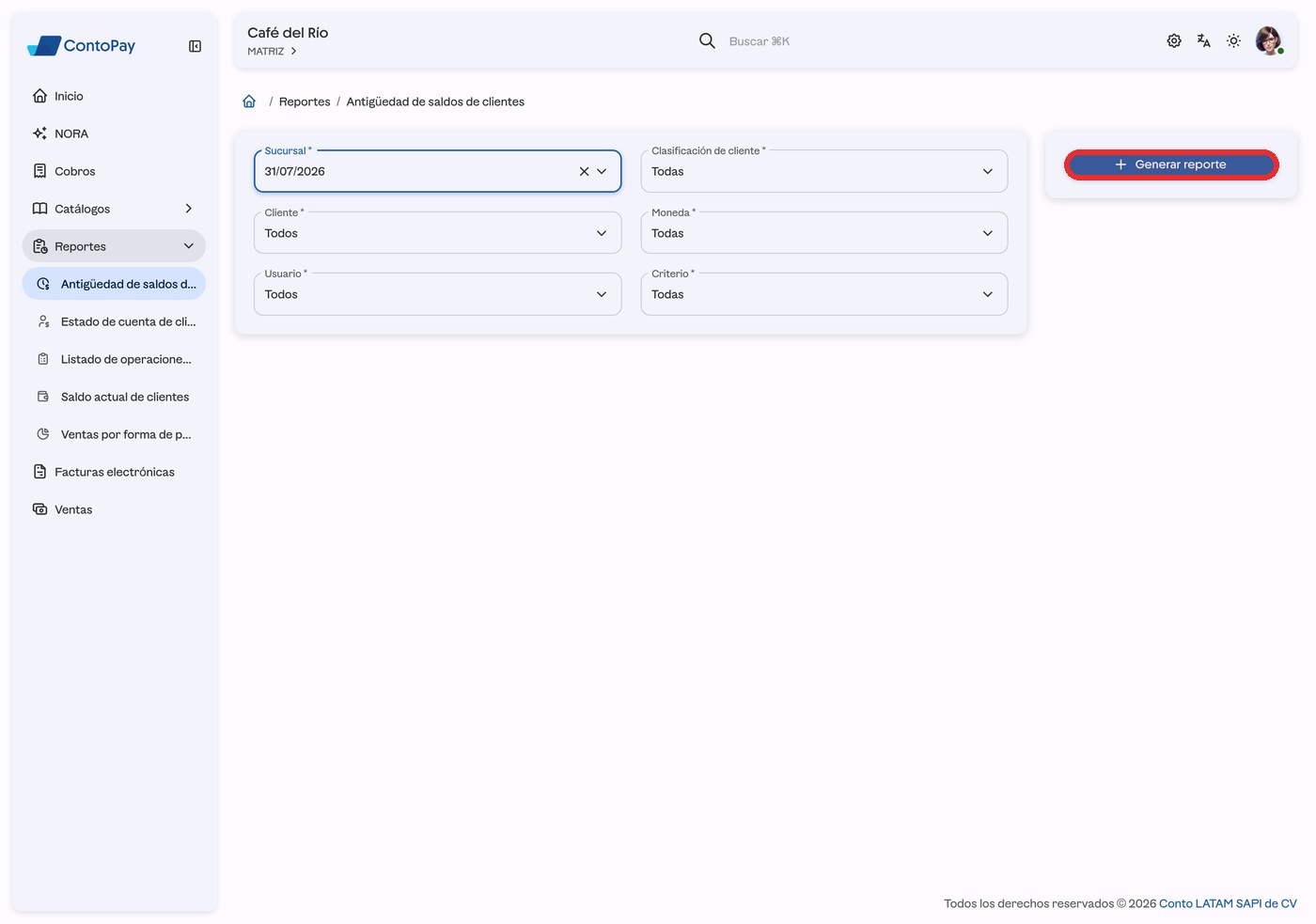Open Listado de operaciones report
1316x924 pixels.
[114, 359]
